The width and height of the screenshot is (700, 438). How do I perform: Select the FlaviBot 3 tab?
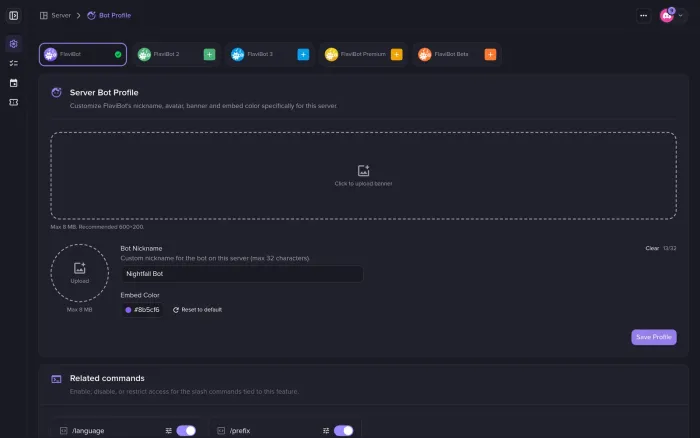point(270,54)
